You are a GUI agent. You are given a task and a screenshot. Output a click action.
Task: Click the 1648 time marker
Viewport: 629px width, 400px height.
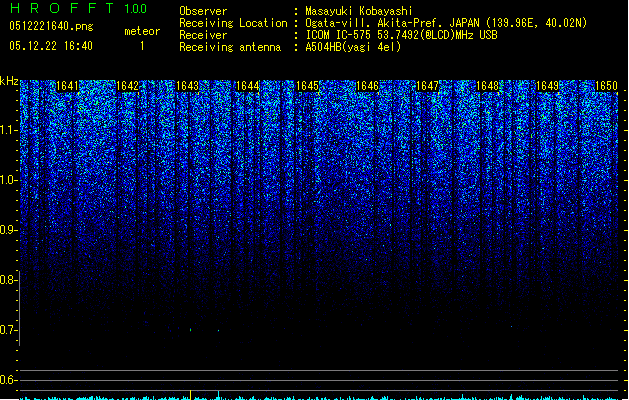487,85
